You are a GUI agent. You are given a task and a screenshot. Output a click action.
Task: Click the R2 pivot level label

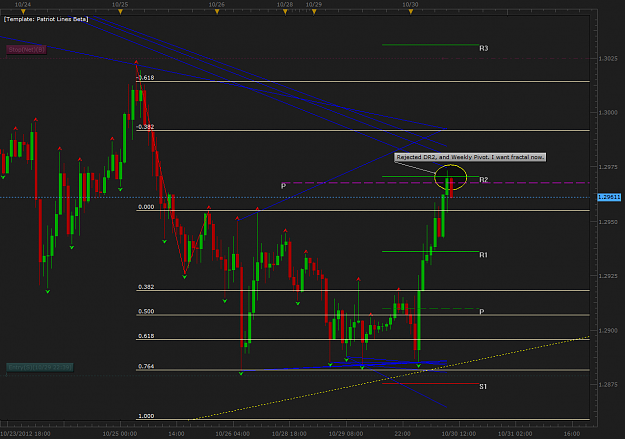point(483,179)
